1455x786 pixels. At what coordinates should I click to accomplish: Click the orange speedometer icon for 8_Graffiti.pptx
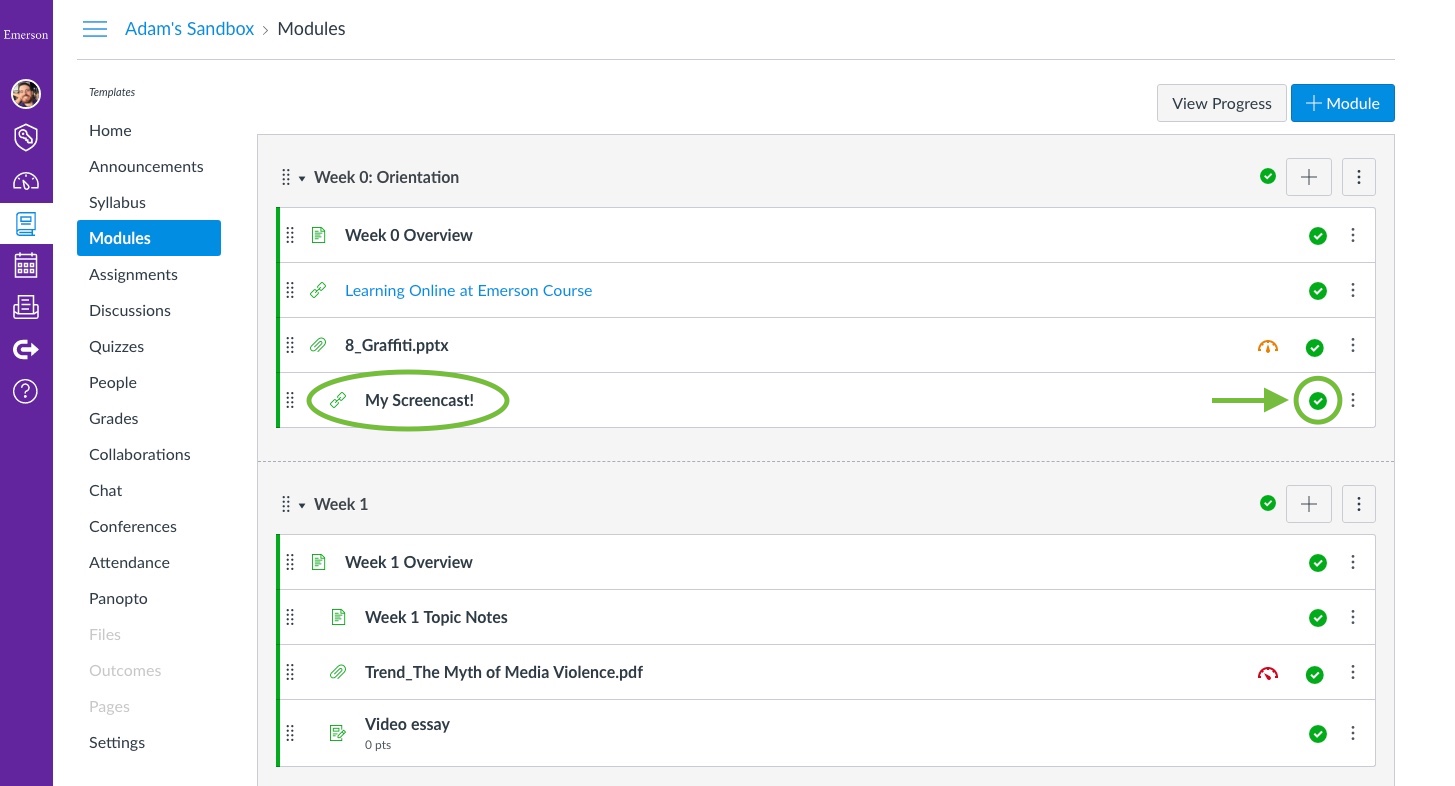(x=1268, y=347)
